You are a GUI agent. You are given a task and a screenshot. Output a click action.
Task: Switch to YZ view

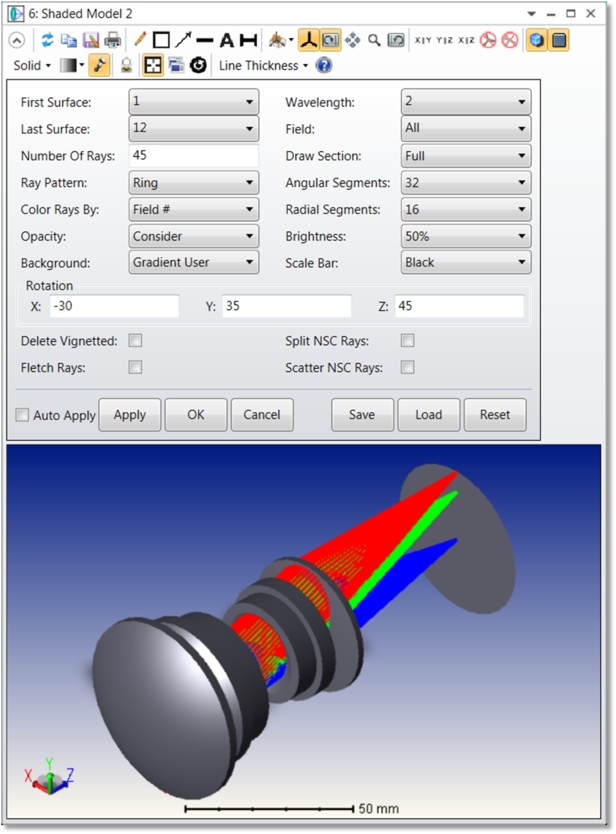445,40
